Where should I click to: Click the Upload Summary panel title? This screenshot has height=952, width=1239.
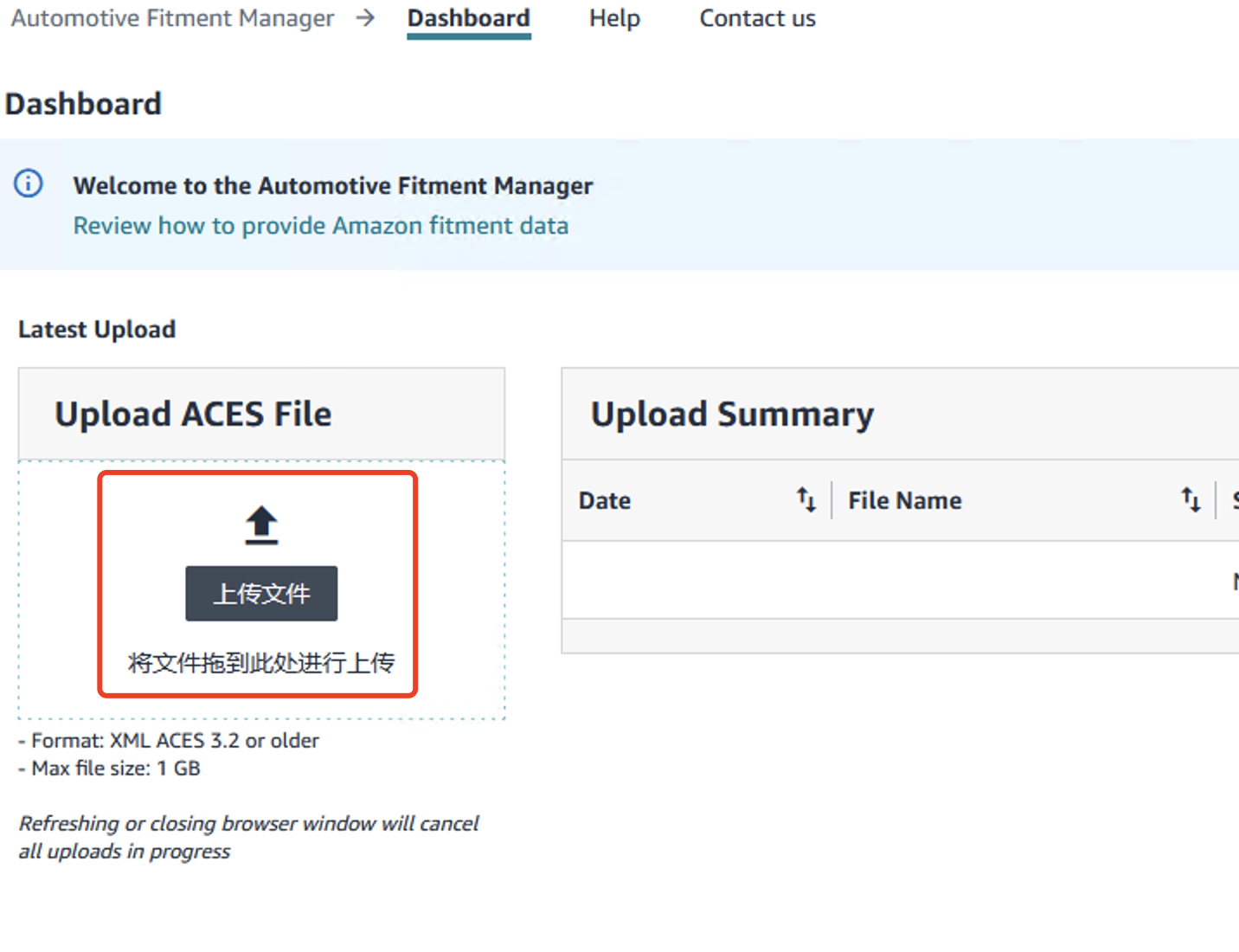732,415
